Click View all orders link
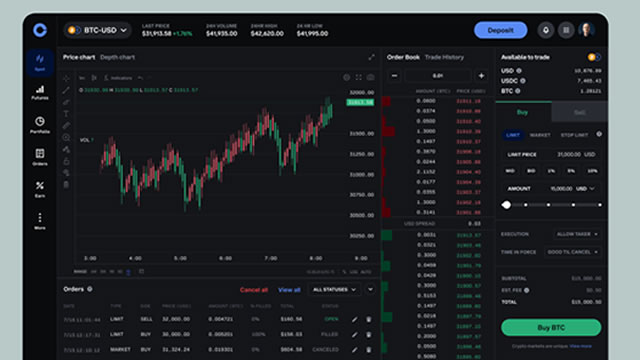Screen dimensions: 640x360 point(289,289)
